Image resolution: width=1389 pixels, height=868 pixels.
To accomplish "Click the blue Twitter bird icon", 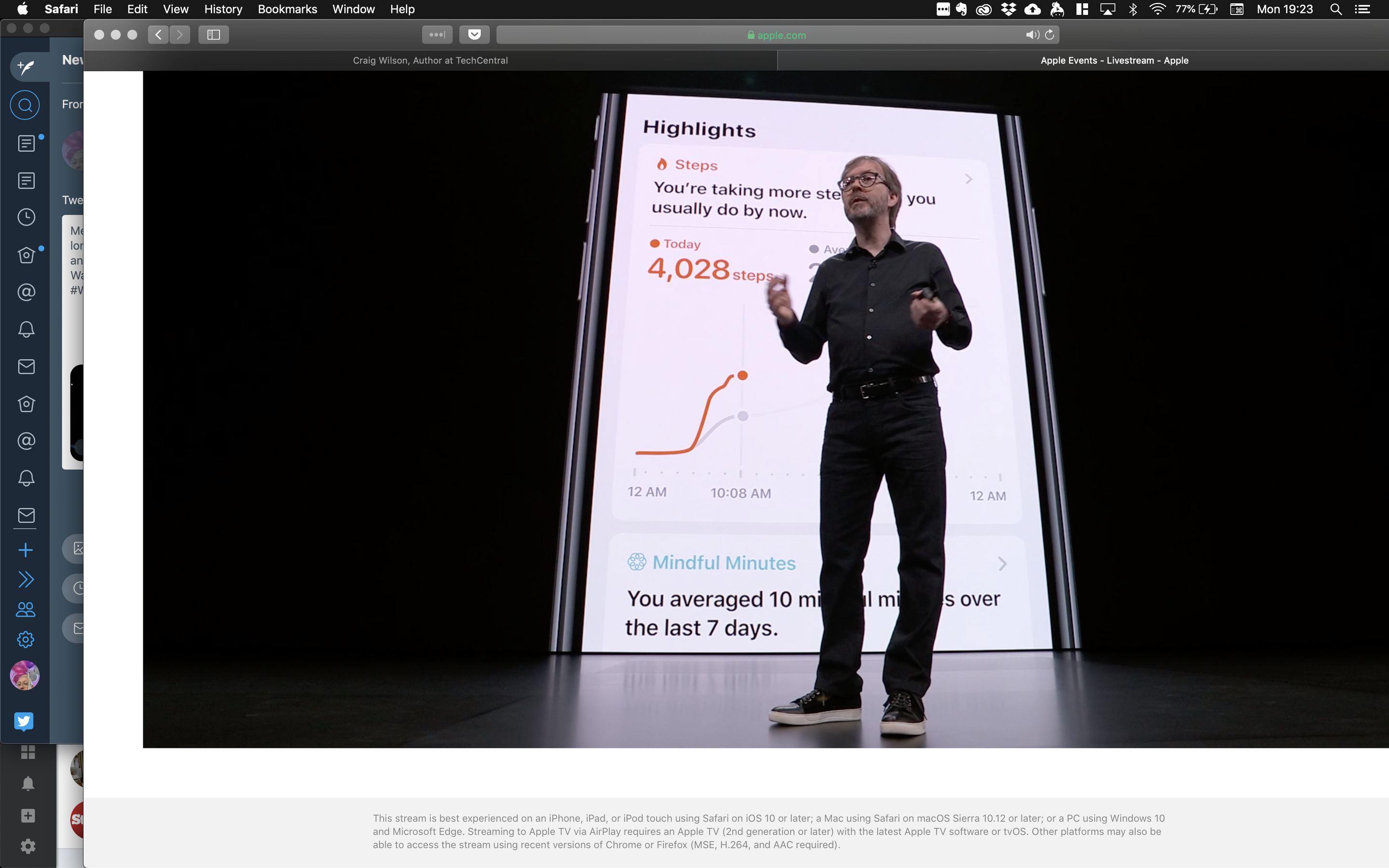I will (x=24, y=721).
